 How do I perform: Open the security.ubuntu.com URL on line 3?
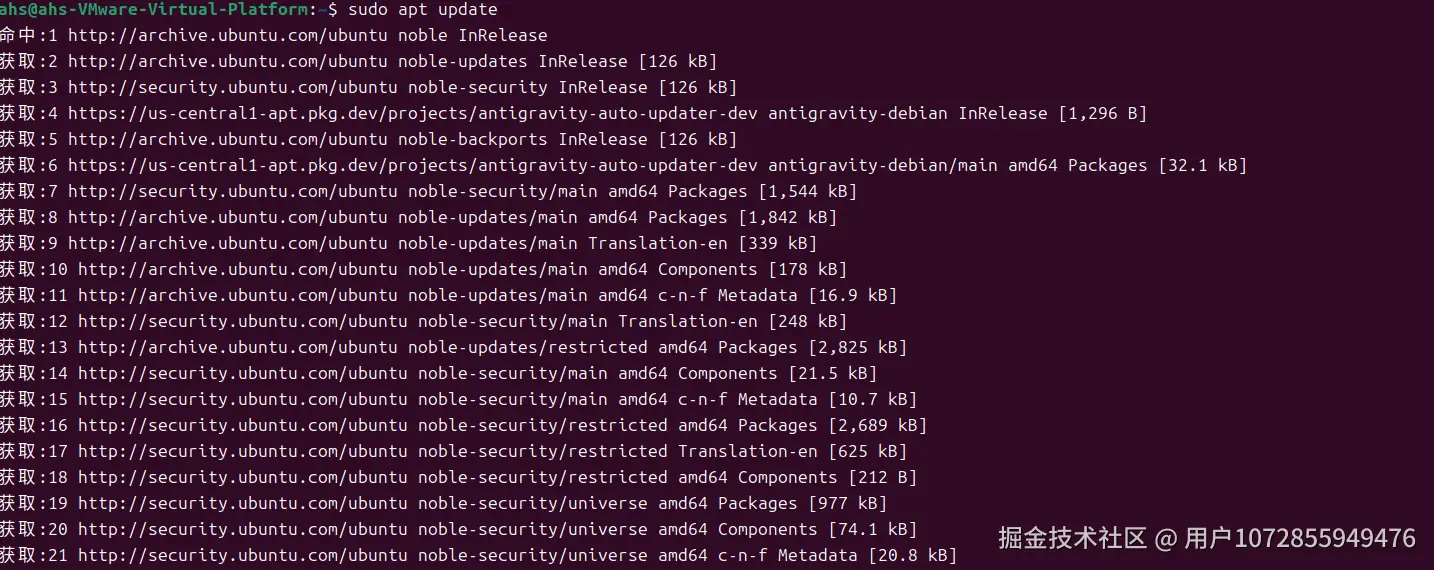[x=237, y=87]
